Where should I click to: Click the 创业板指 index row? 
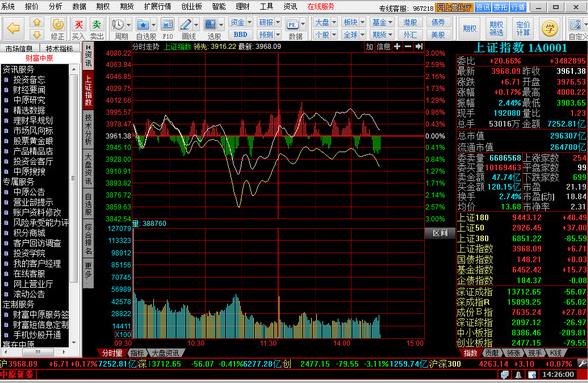522,343
